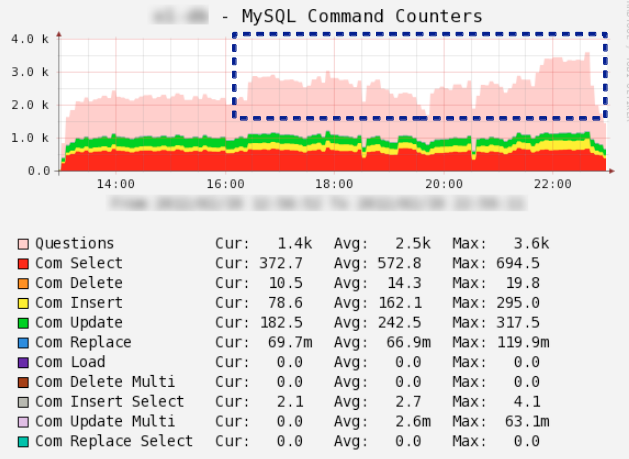
Task: Click the Com Update Multi lavender swatch
Action: click(23, 422)
